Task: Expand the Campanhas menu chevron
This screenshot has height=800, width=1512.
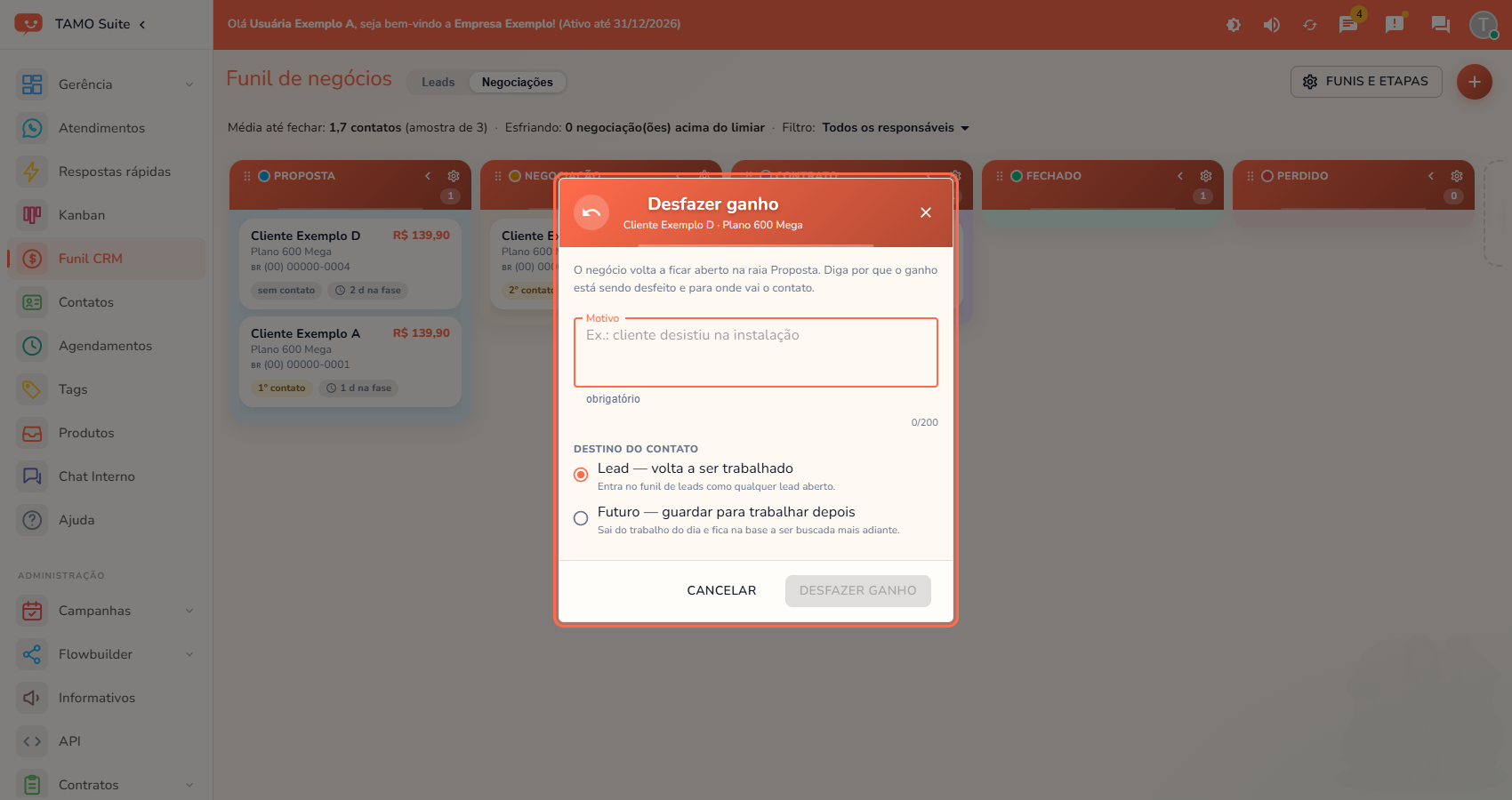Action: tap(189, 611)
